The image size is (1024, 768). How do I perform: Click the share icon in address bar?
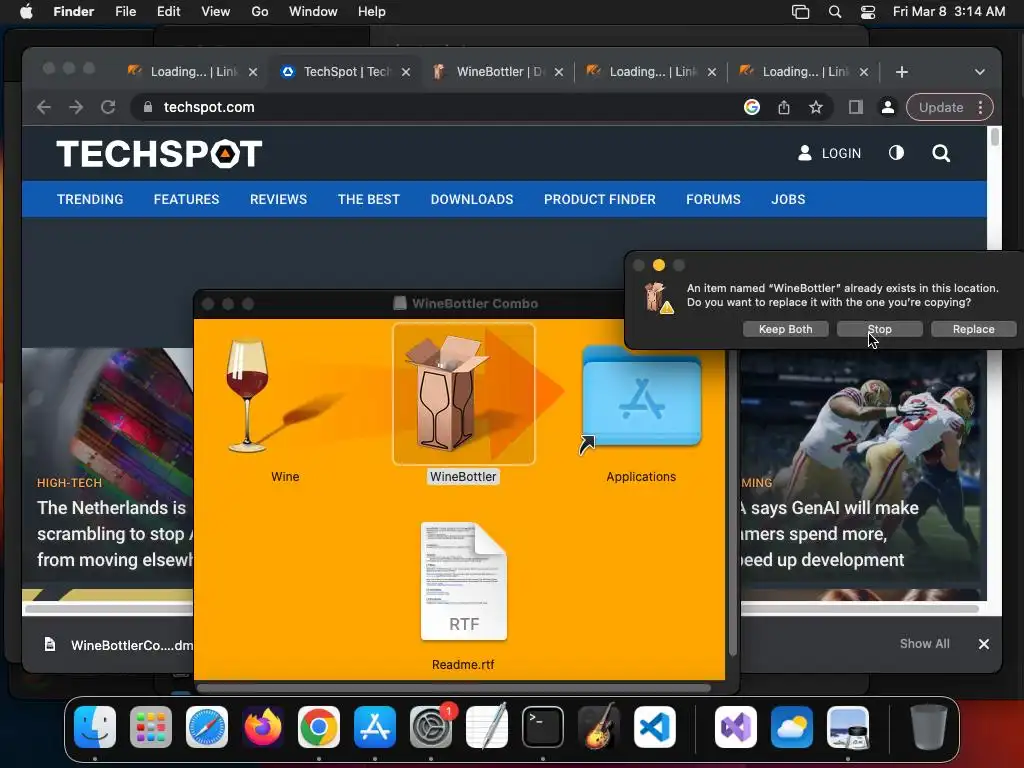tap(784, 107)
